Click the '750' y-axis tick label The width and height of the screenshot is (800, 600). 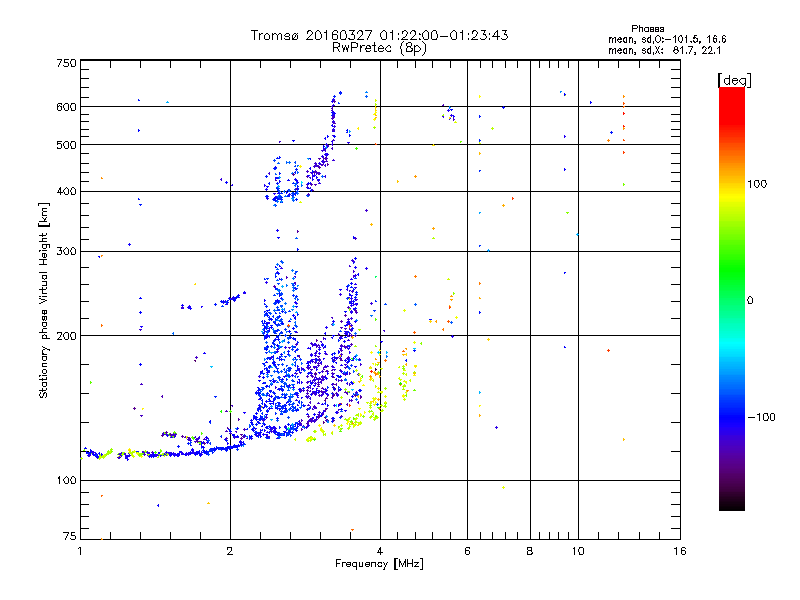point(66,63)
